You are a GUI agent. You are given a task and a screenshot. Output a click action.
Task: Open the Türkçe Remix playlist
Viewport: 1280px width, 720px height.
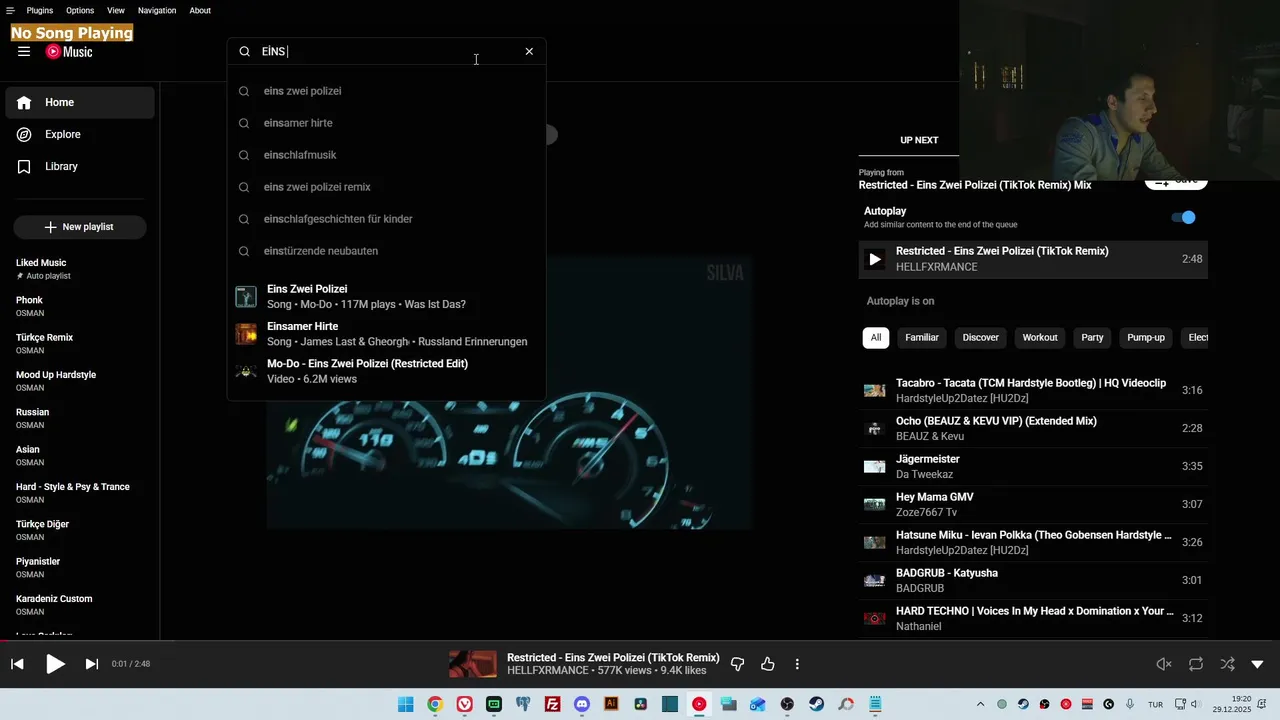[80, 344]
